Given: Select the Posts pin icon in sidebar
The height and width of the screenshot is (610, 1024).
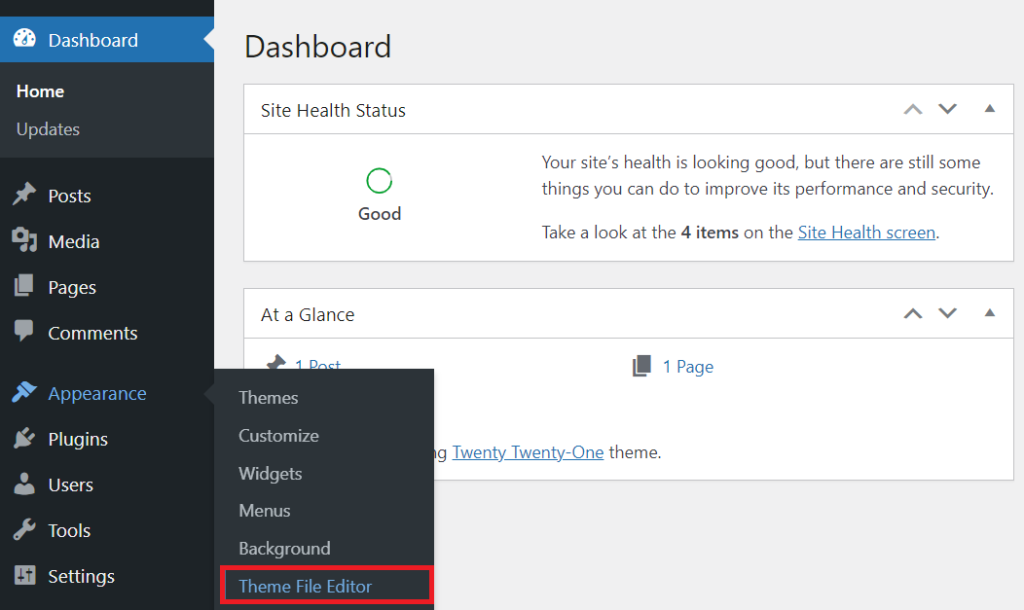Looking at the screenshot, I should coord(25,195).
